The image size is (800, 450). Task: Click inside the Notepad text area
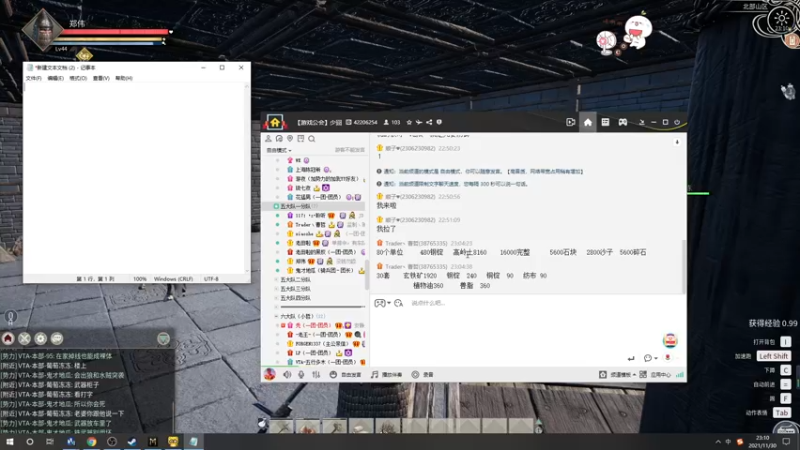pos(134,179)
